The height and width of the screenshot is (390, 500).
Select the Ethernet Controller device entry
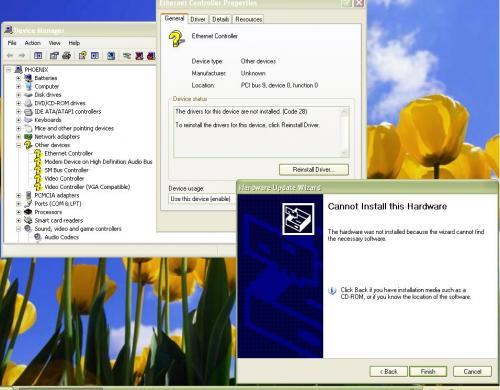click(68, 153)
